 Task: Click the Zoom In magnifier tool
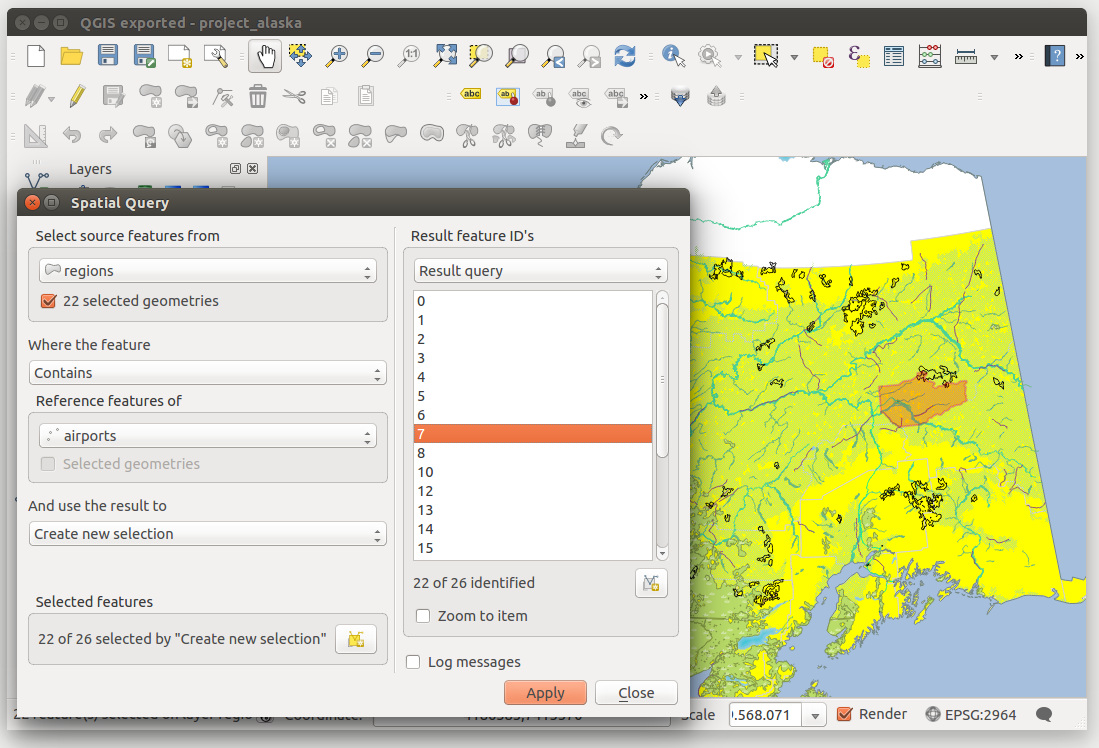pos(337,56)
